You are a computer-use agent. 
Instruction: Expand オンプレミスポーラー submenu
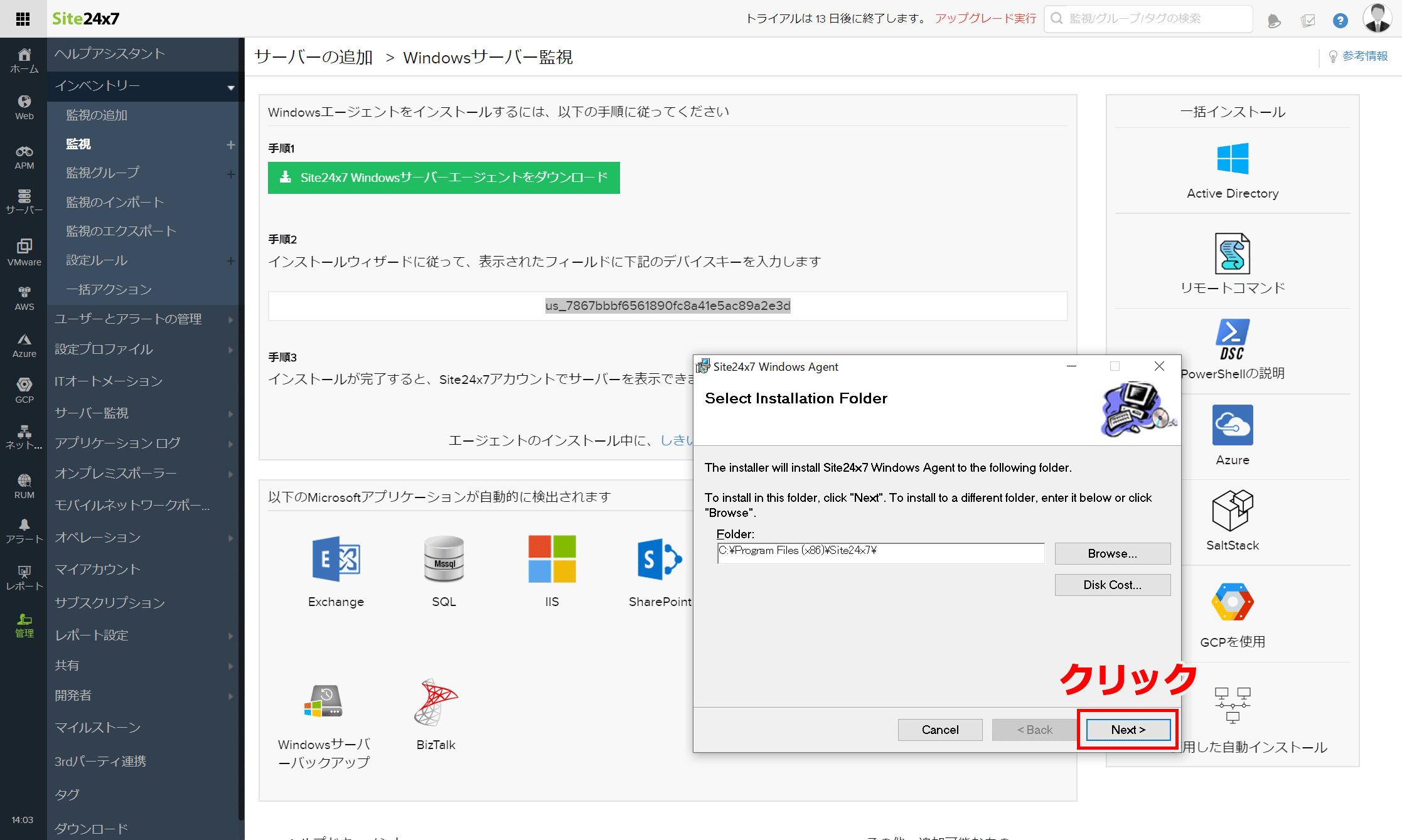230,474
